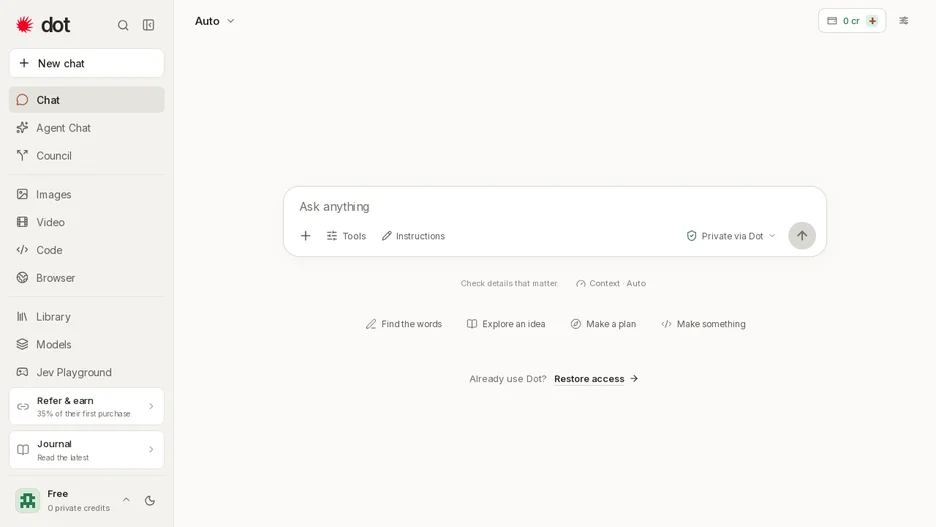This screenshot has height=527, width=936.
Task: Open the settings sliders icon at top right
Action: (904, 21)
